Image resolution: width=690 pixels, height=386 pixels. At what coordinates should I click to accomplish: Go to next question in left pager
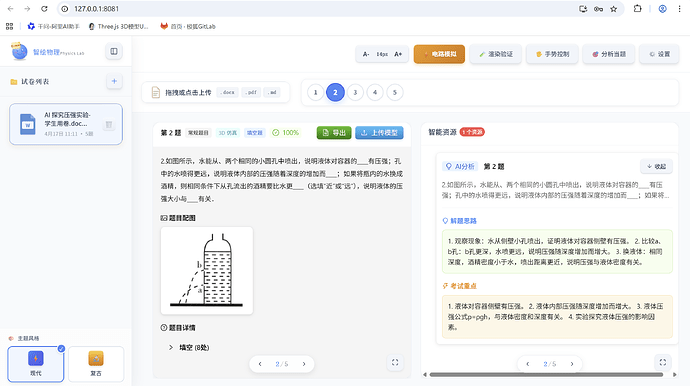(x=304, y=364)
